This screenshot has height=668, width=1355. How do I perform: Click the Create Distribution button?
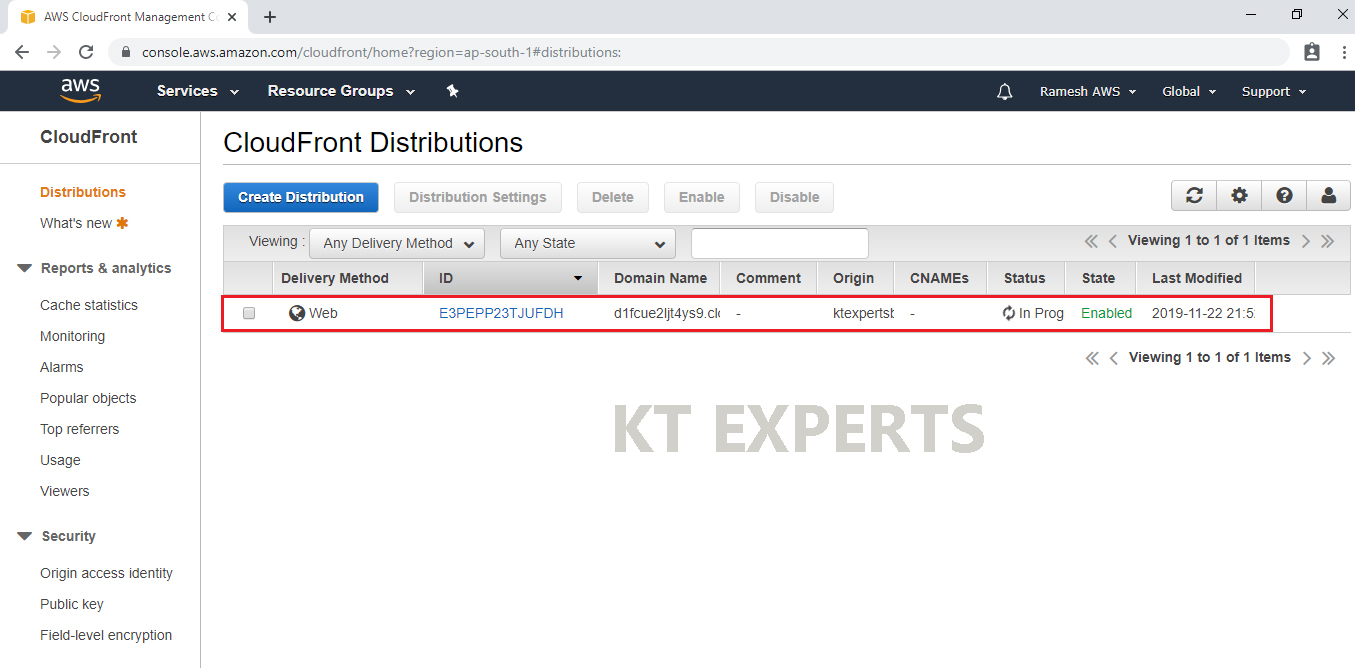click(x=300, y=197)
